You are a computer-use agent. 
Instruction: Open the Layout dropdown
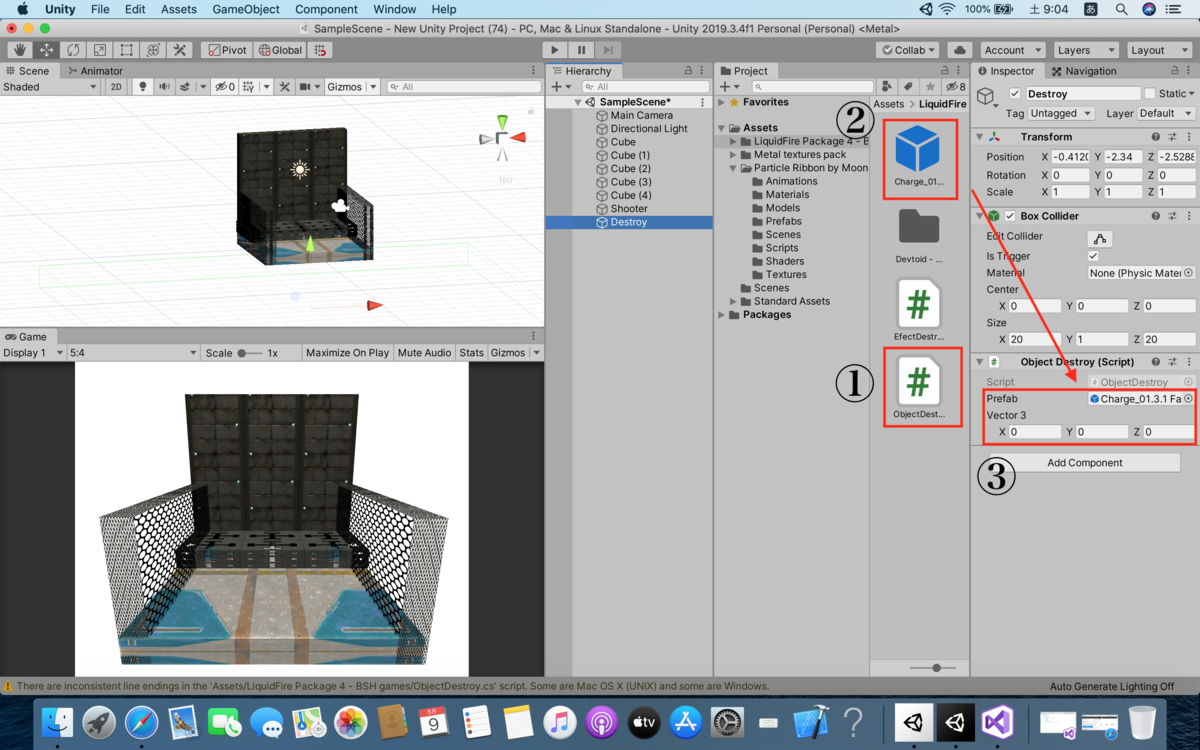[x=1158, y=50]
